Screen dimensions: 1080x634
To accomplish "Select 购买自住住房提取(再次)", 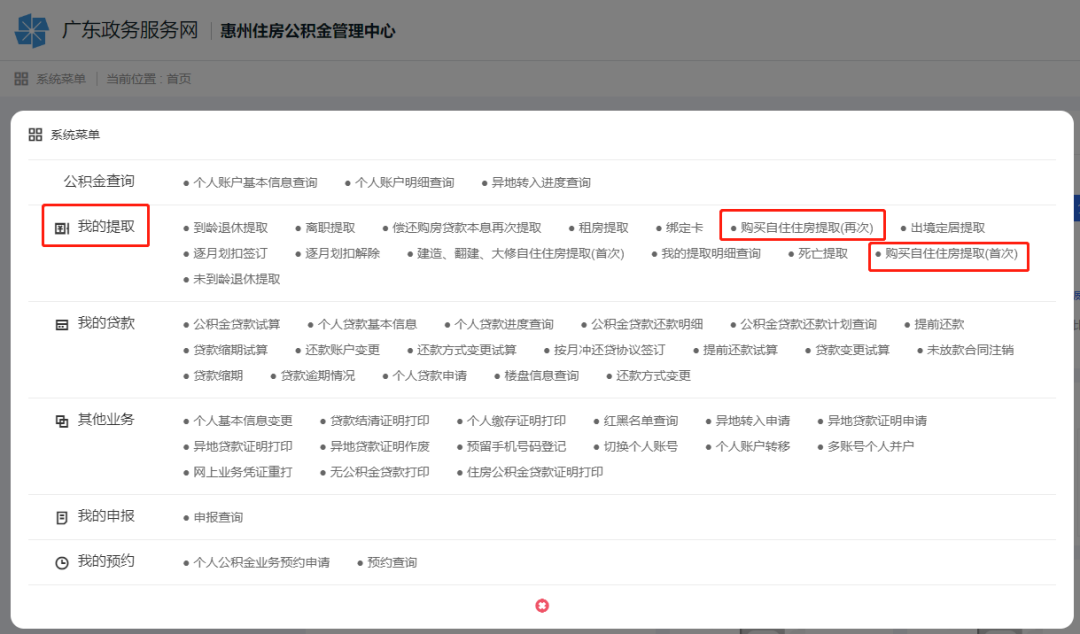I will coord(807,228).
